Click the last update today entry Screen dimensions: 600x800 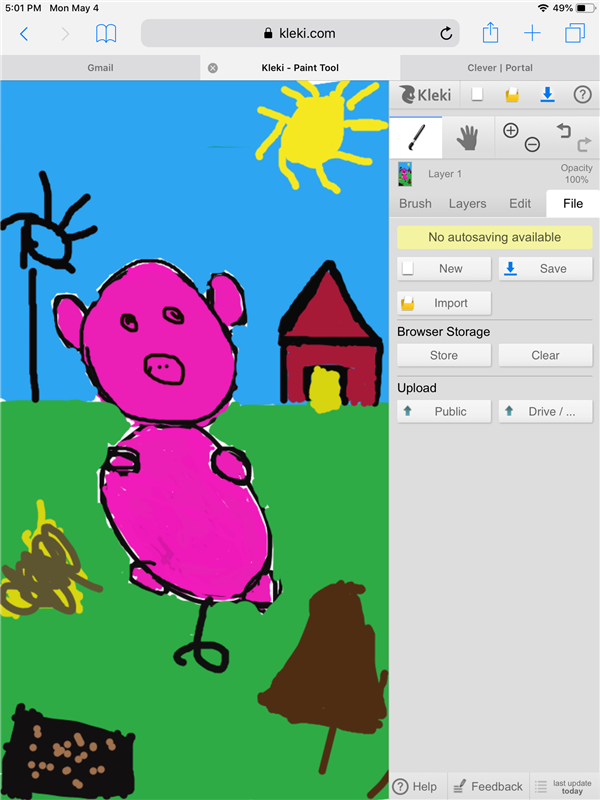564,787
